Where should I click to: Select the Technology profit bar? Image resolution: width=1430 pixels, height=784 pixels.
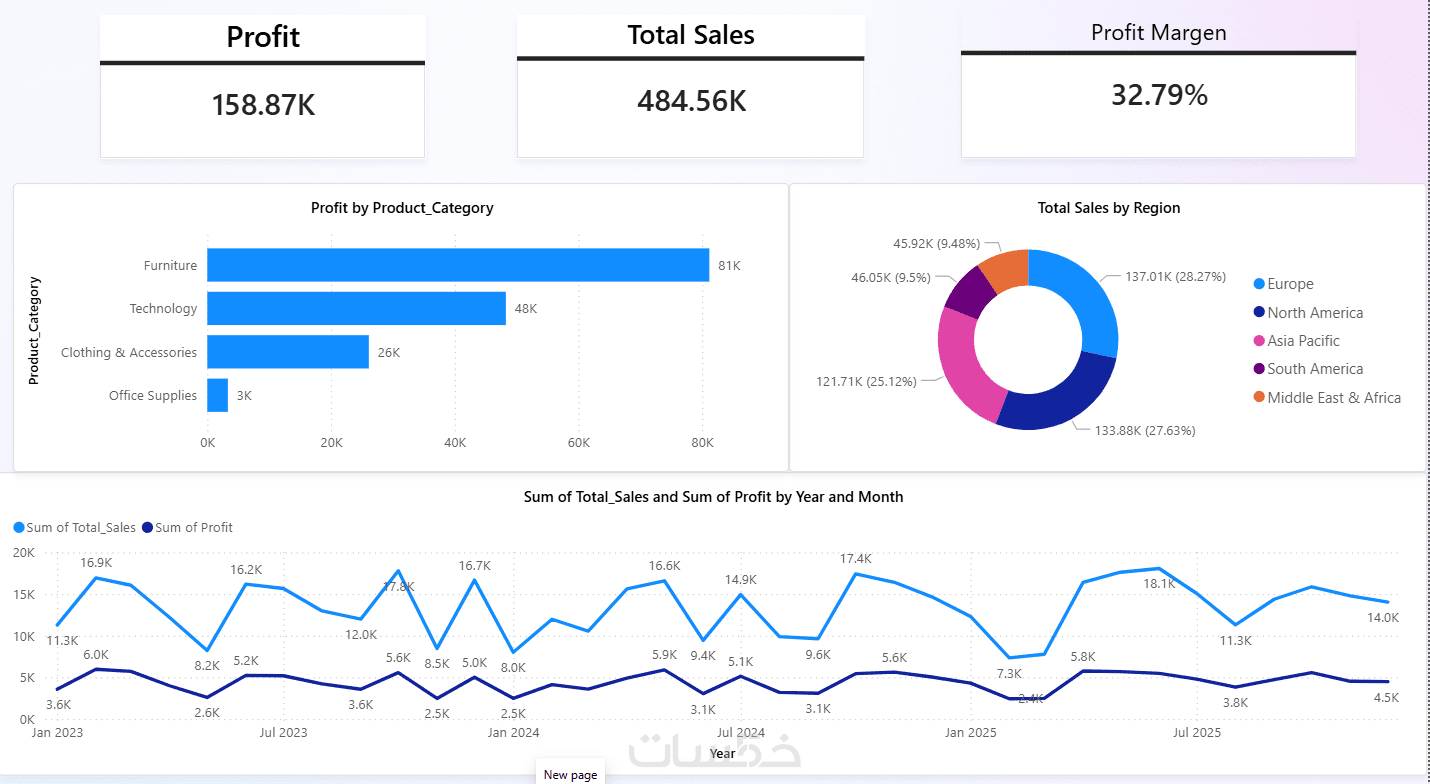click(x=356, y=308)
